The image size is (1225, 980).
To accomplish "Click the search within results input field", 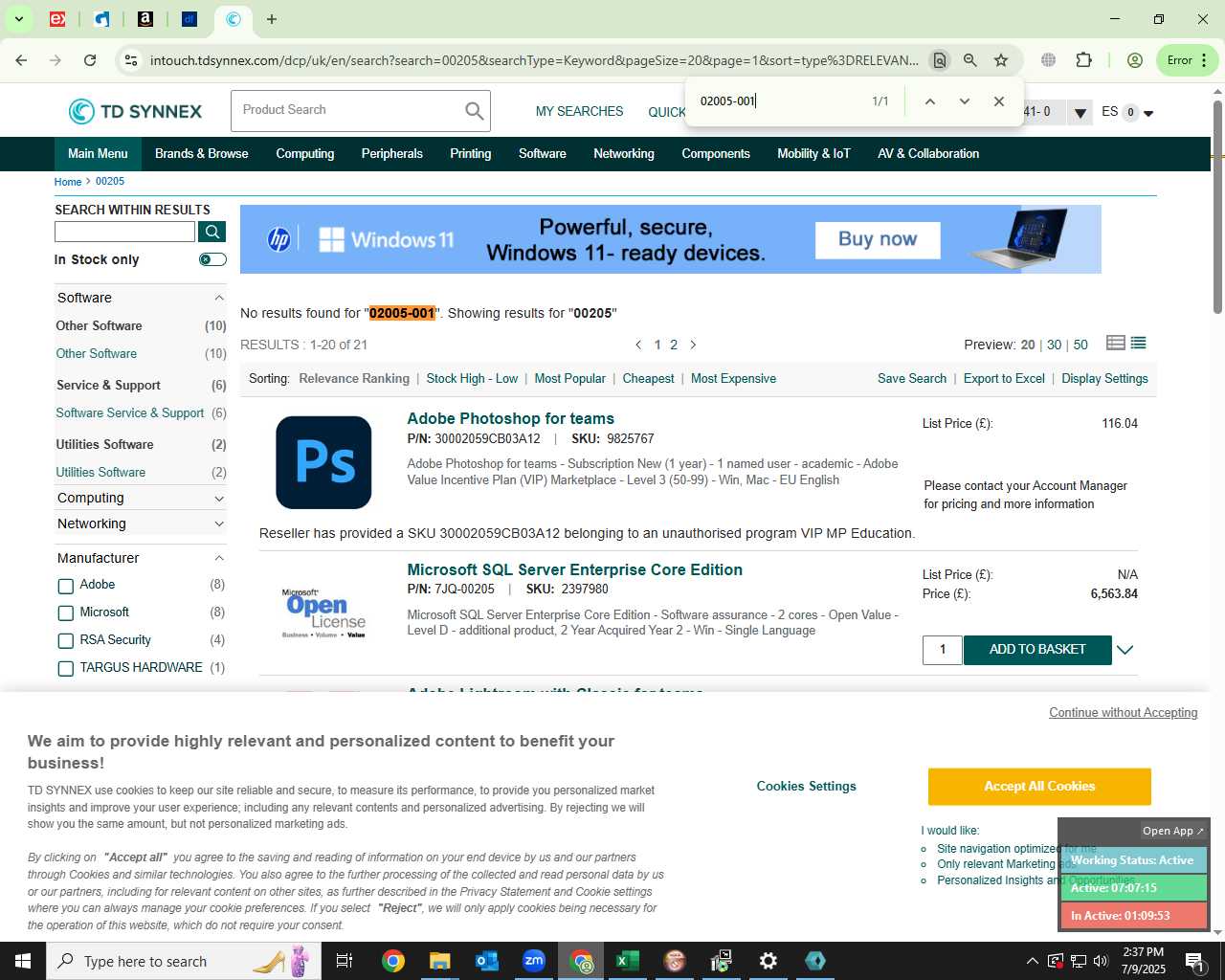I will click(x=125, y=232).
